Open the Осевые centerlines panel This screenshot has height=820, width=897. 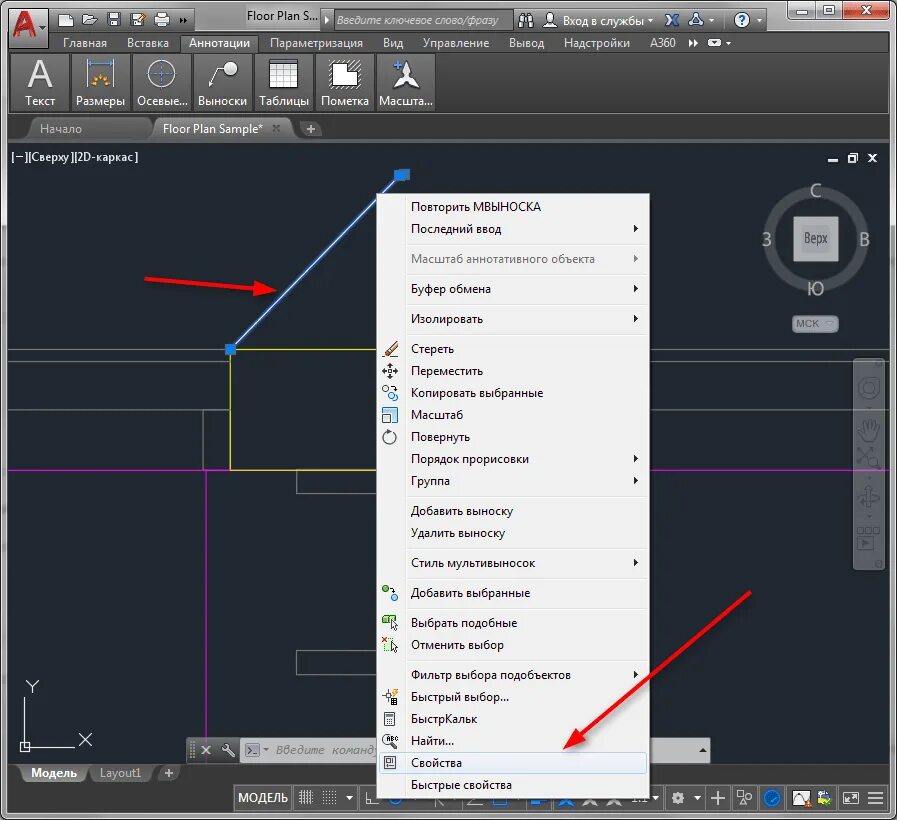coord(162,82)
